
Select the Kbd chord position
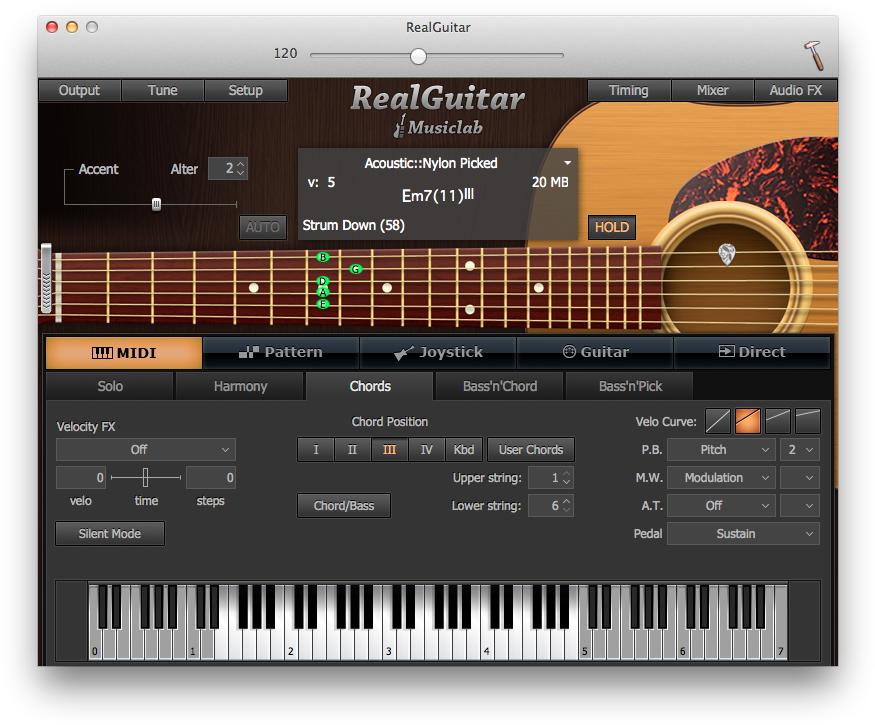point(464,450)
